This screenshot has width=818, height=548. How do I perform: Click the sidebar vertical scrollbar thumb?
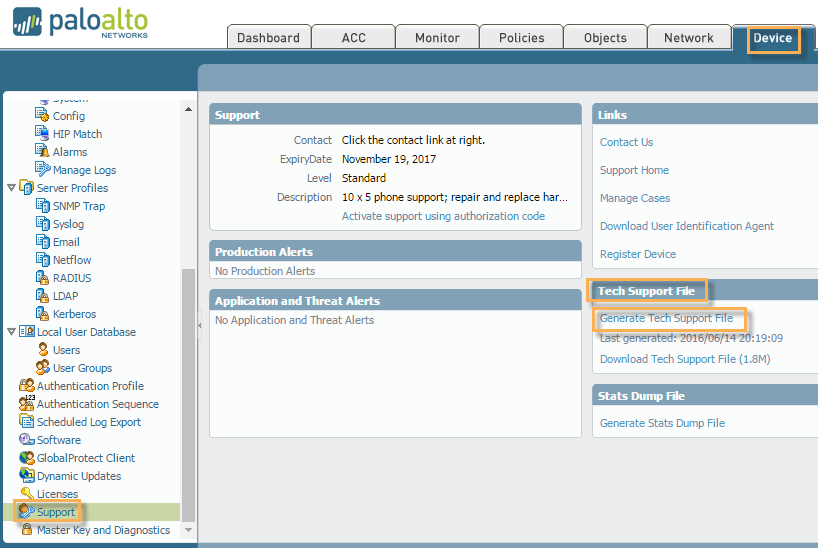pos(188,395)
